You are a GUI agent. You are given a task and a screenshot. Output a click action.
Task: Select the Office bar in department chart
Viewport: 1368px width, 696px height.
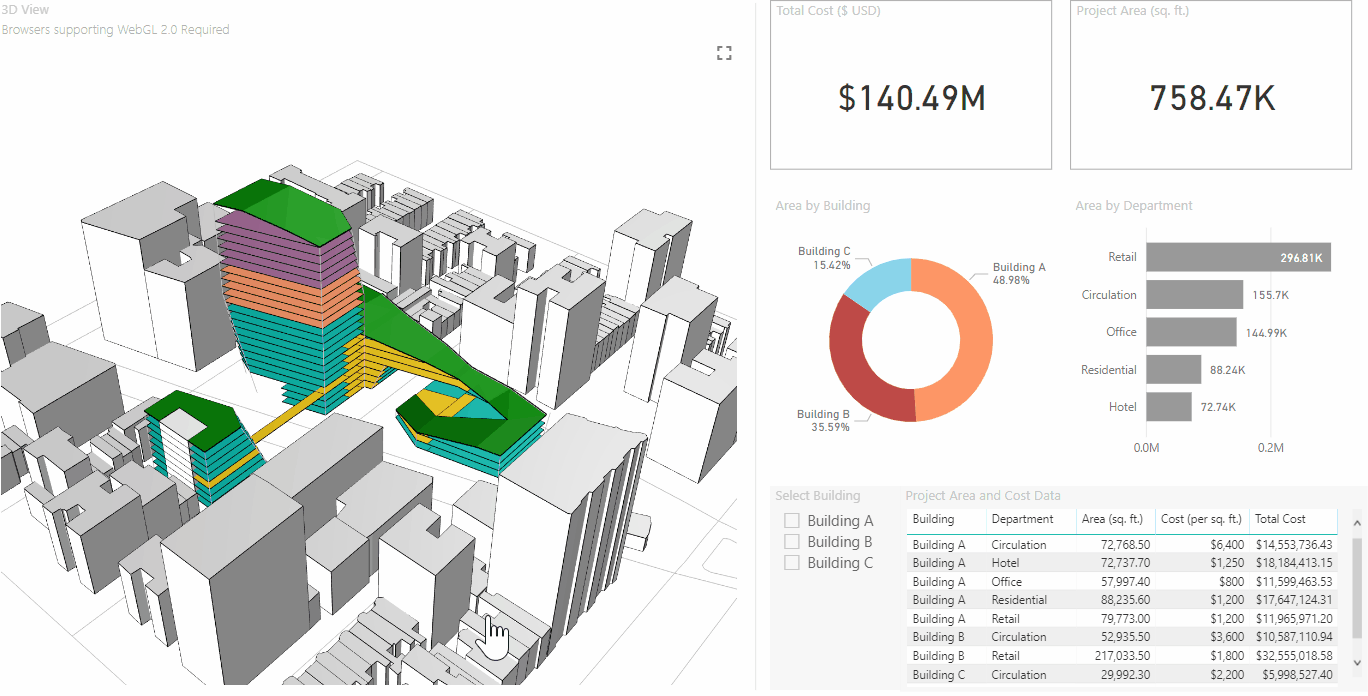pyautogui.click(x=1191, y=332)
